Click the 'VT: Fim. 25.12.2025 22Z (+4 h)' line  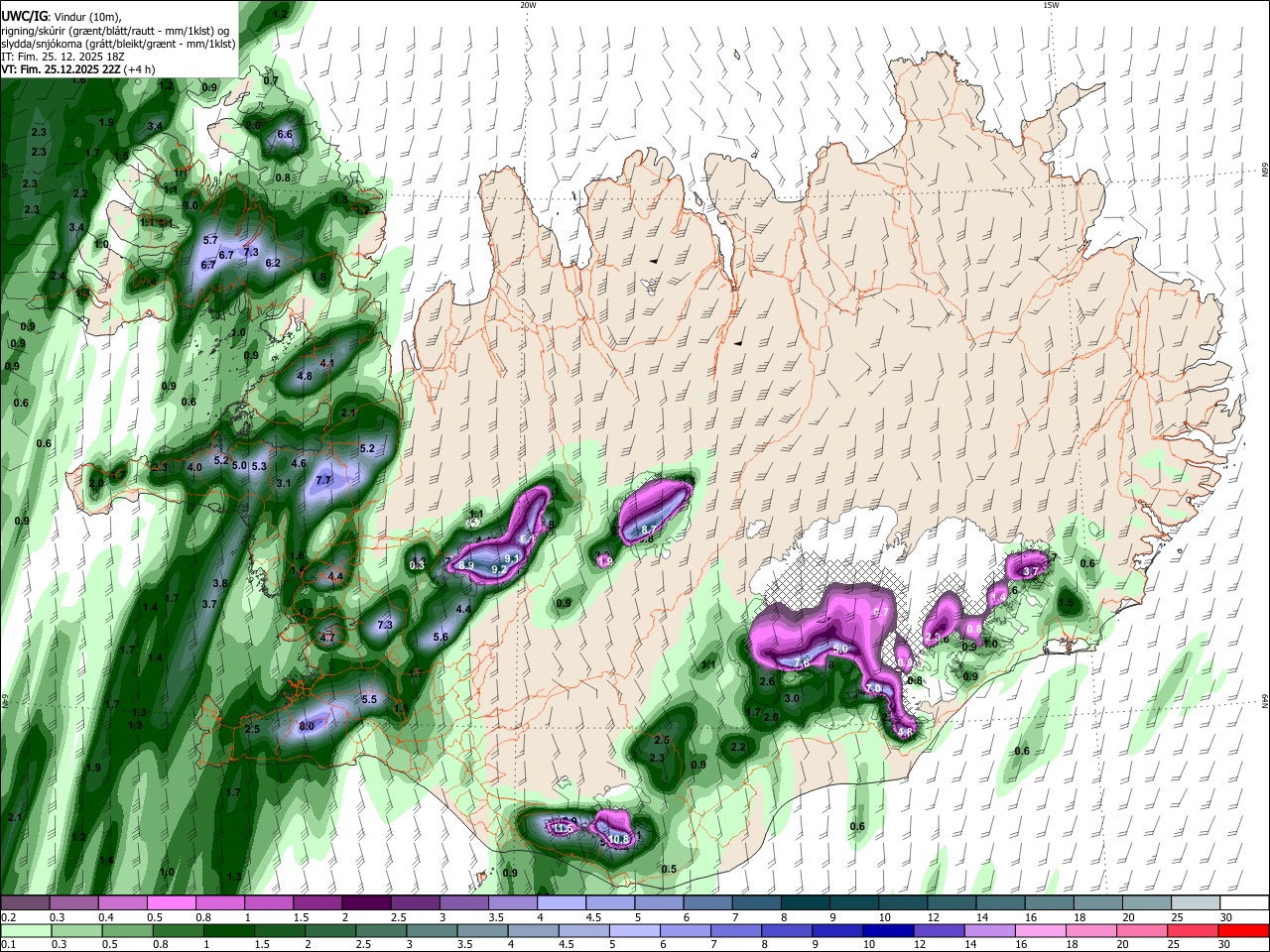[x=77, y=70]
